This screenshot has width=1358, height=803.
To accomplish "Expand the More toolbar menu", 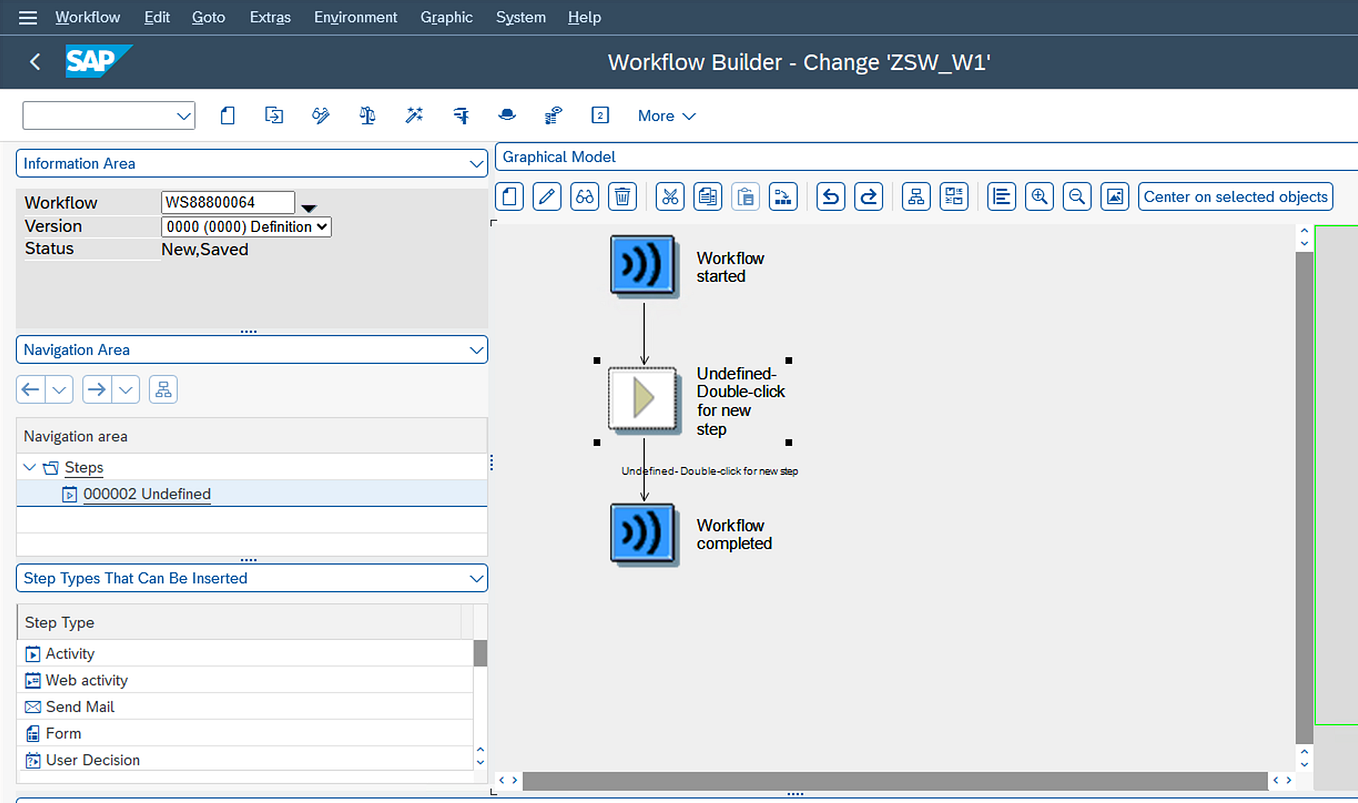I will [666, 116].
